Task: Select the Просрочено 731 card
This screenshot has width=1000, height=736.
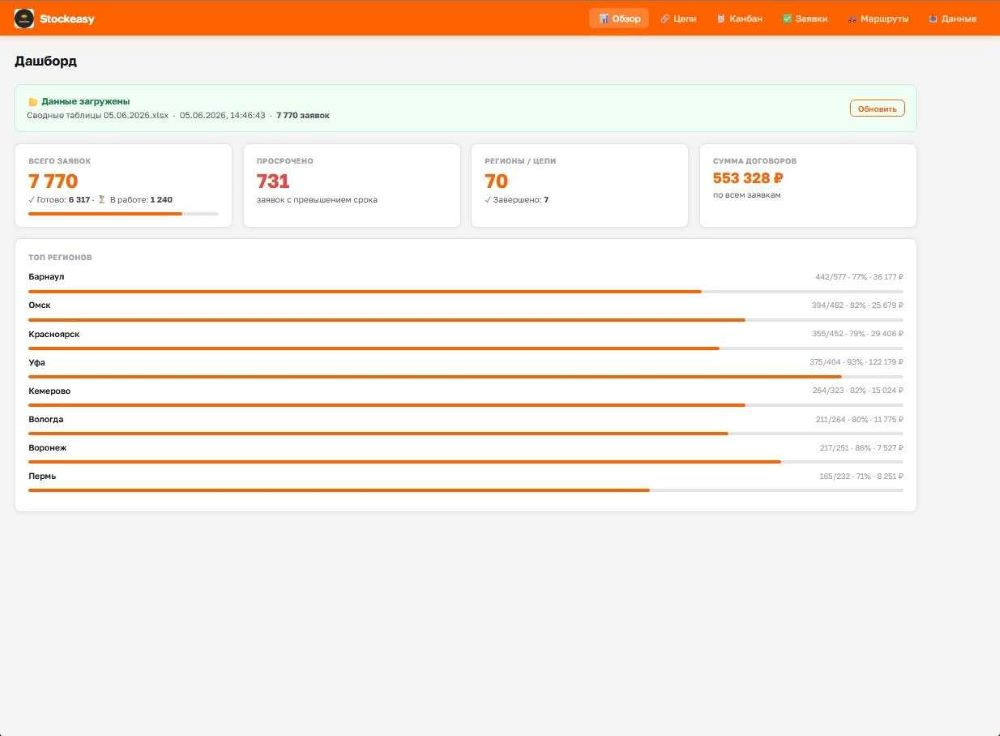Action: pos(351,185)
